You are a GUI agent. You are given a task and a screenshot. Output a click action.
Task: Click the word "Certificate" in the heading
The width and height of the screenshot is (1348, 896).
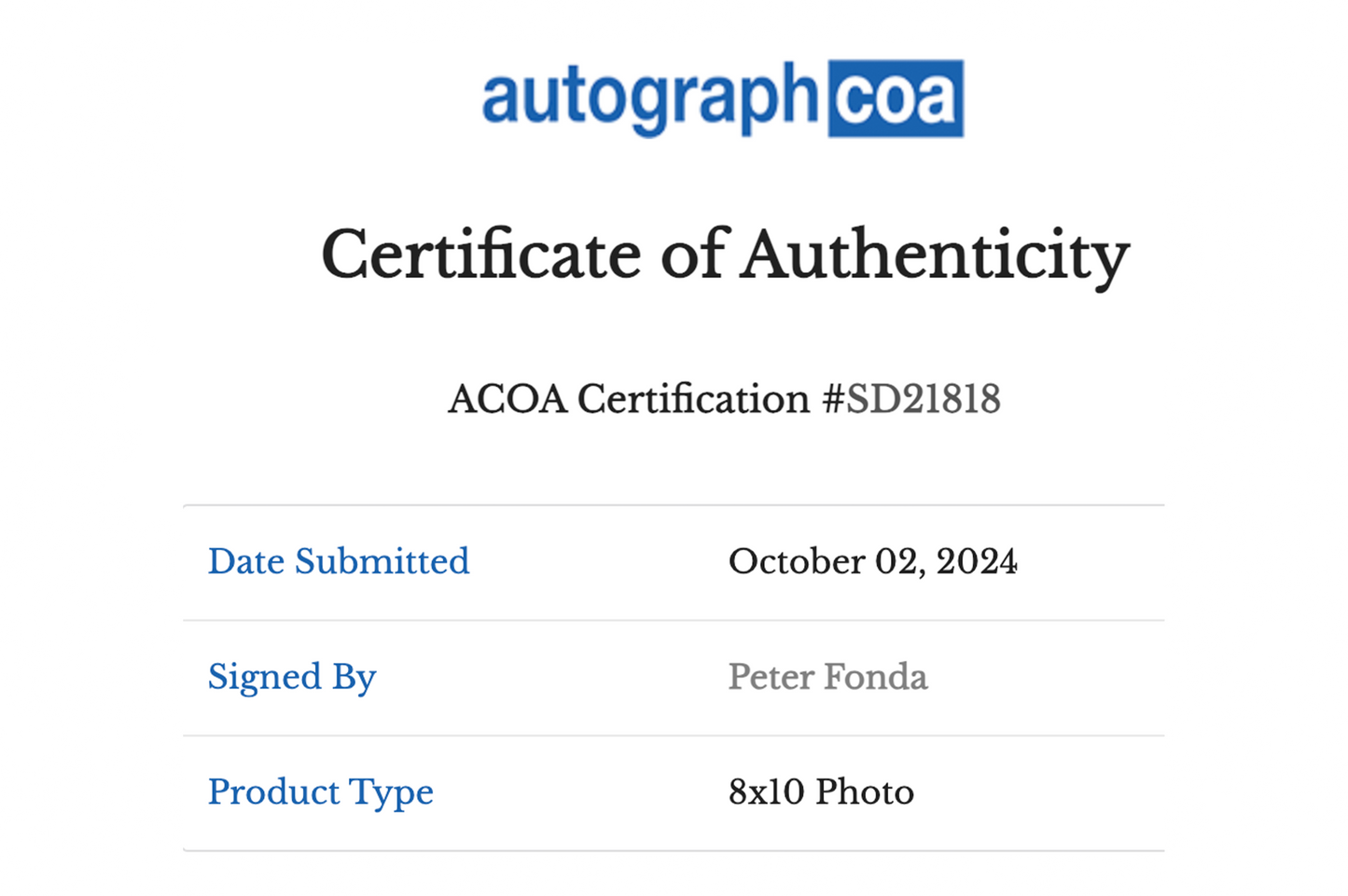481,254
